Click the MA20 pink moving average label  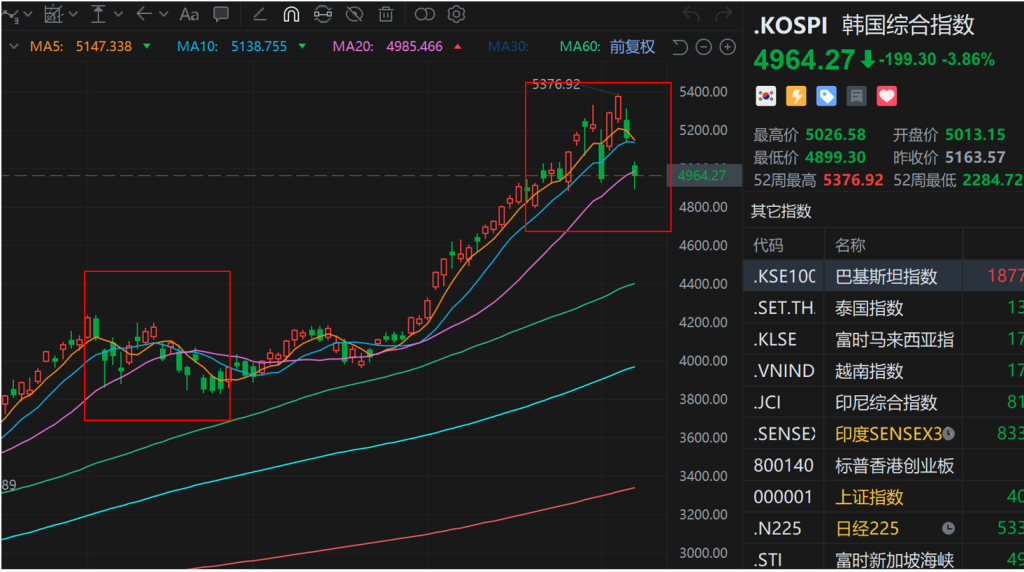pyautogui.click(x=388, y=47)
